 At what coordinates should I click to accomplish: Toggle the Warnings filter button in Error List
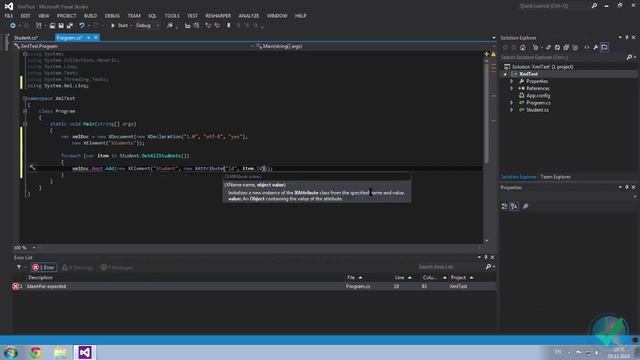[78, 267]
